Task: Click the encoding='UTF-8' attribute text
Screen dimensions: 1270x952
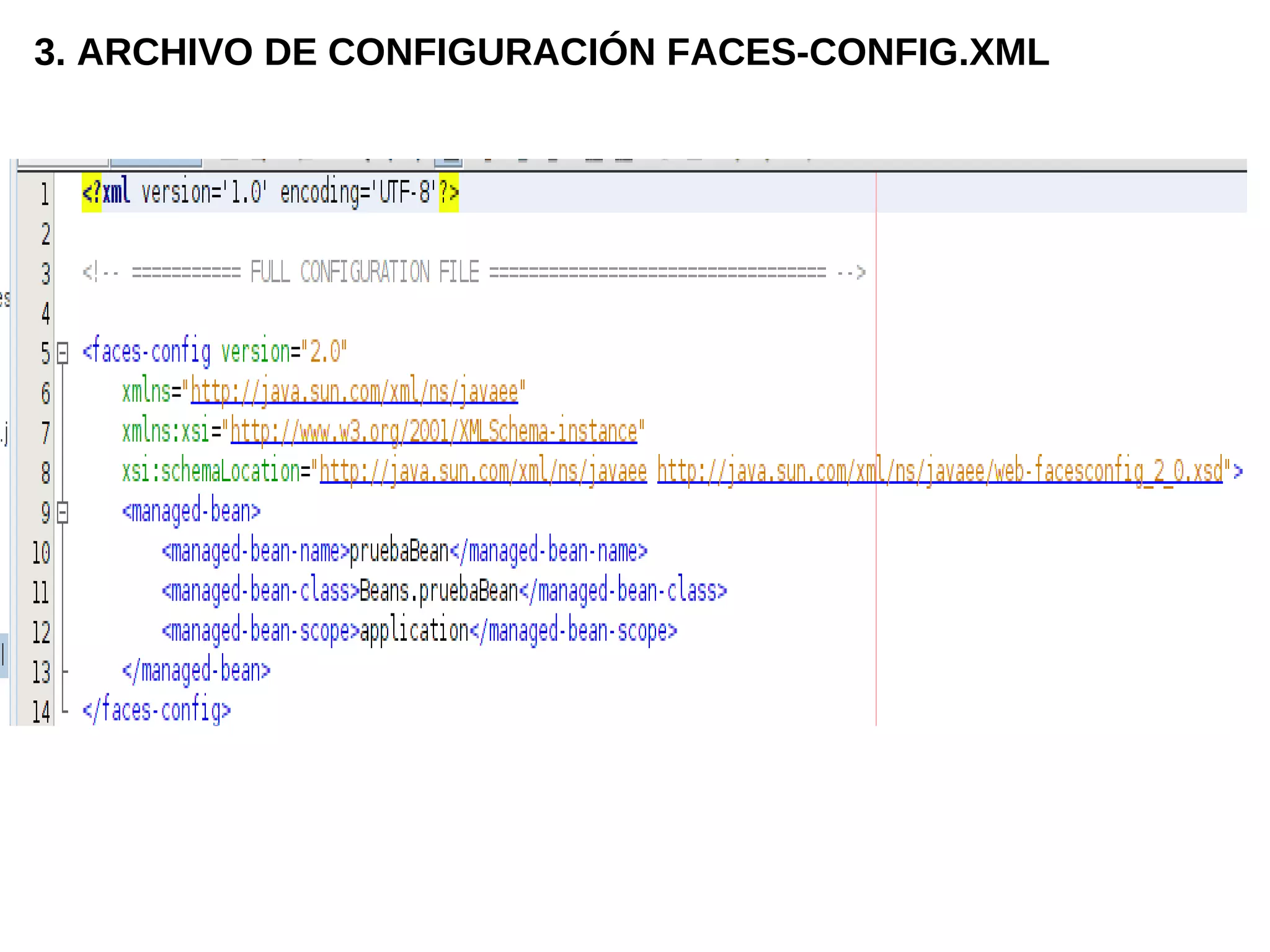Action: [359, 192]
